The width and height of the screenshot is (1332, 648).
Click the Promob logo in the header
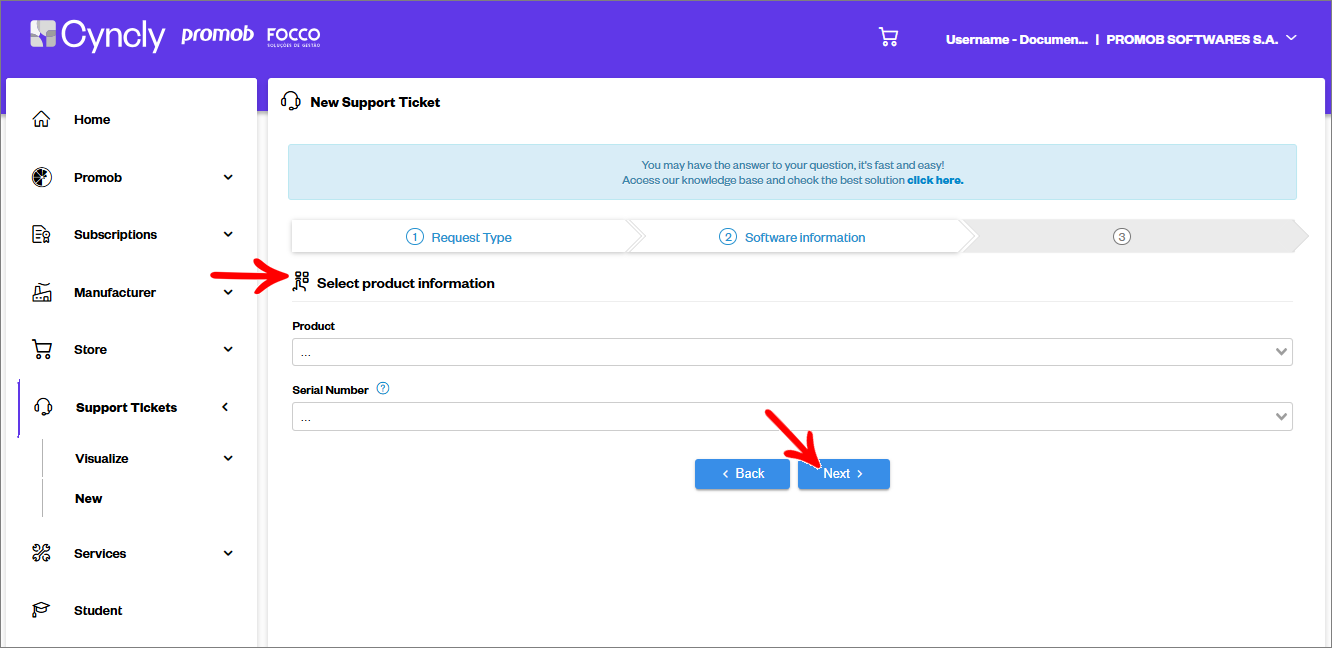[x=217, y=35]
